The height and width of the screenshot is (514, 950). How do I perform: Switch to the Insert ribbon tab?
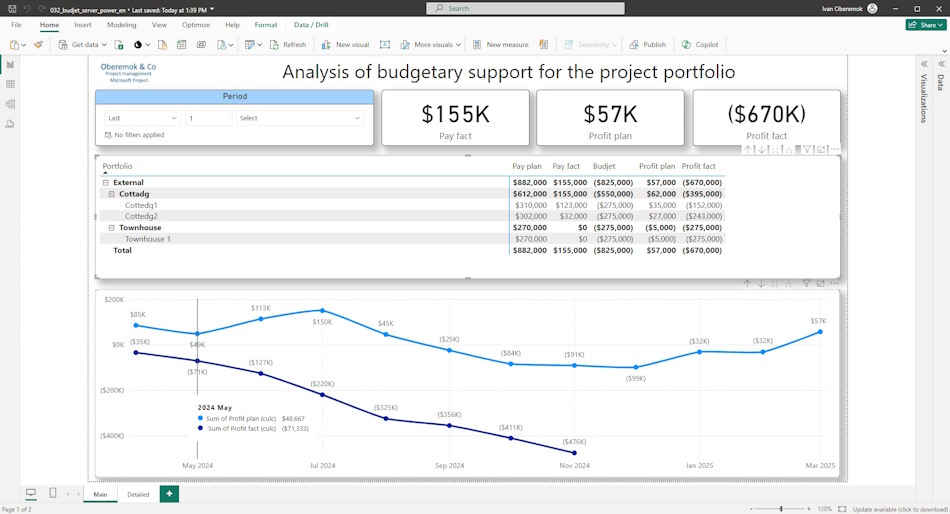point(83,25)
